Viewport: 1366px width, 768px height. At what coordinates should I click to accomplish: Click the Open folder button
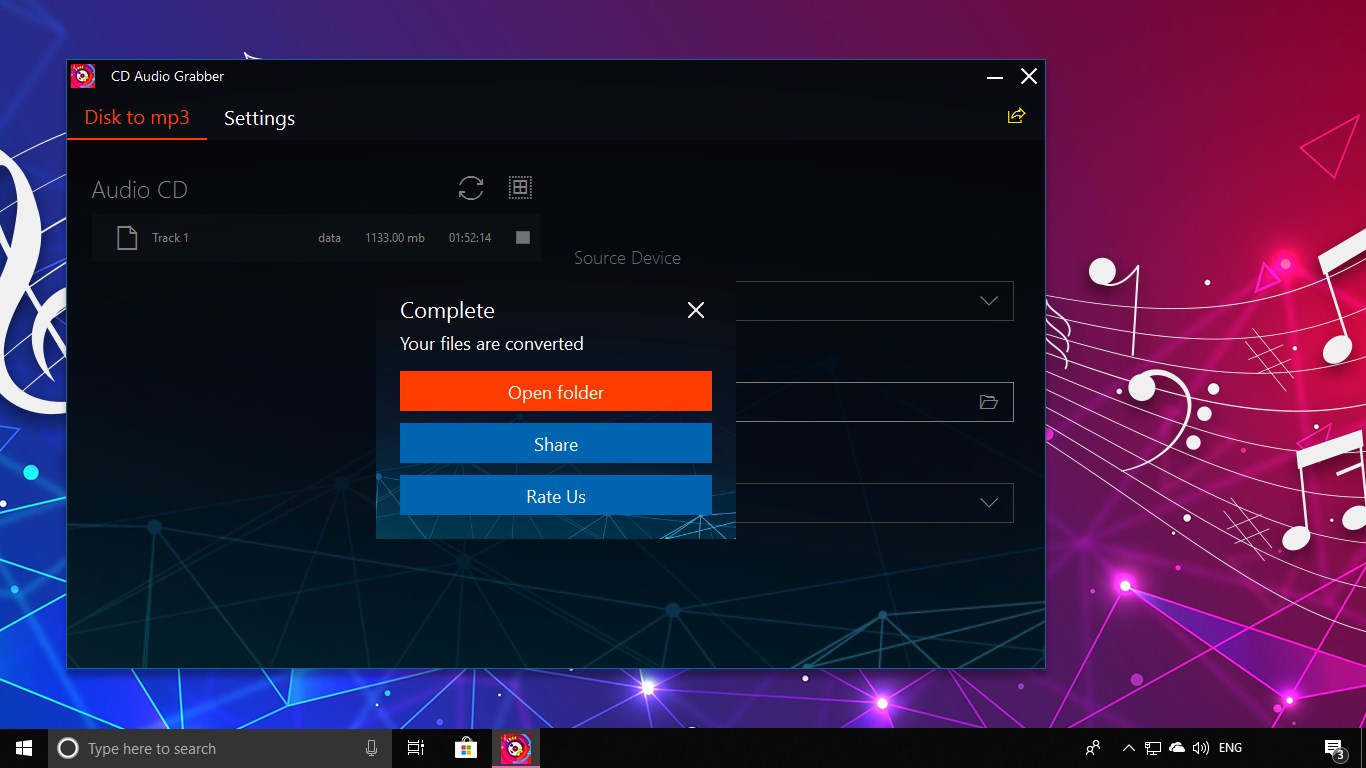click(x=556, y=391)
